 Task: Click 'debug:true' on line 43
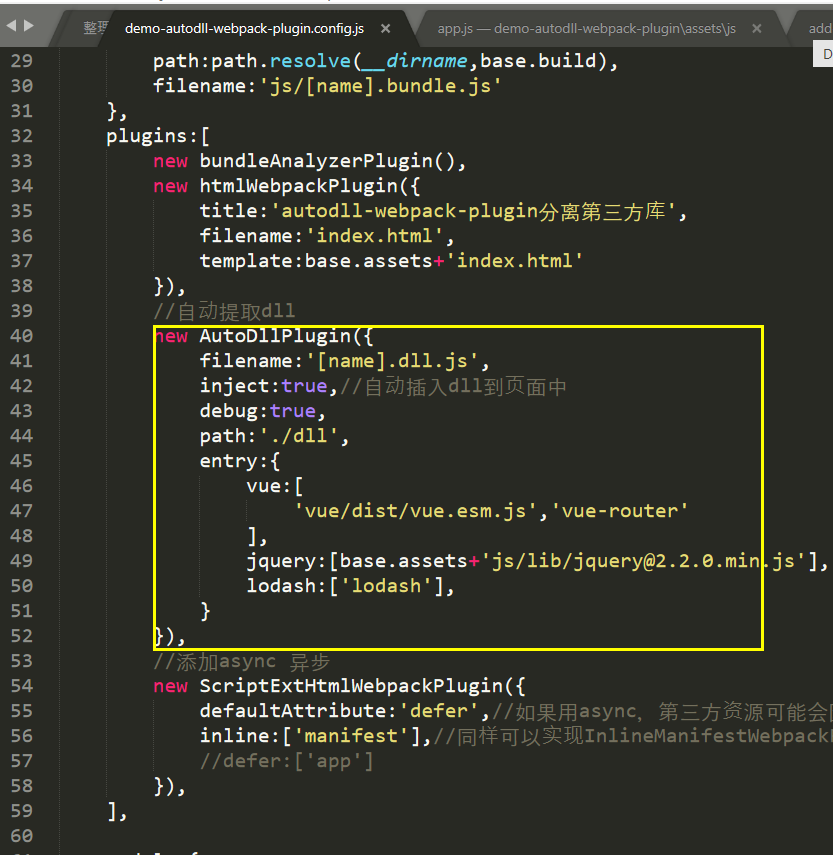tap(258, 411)
